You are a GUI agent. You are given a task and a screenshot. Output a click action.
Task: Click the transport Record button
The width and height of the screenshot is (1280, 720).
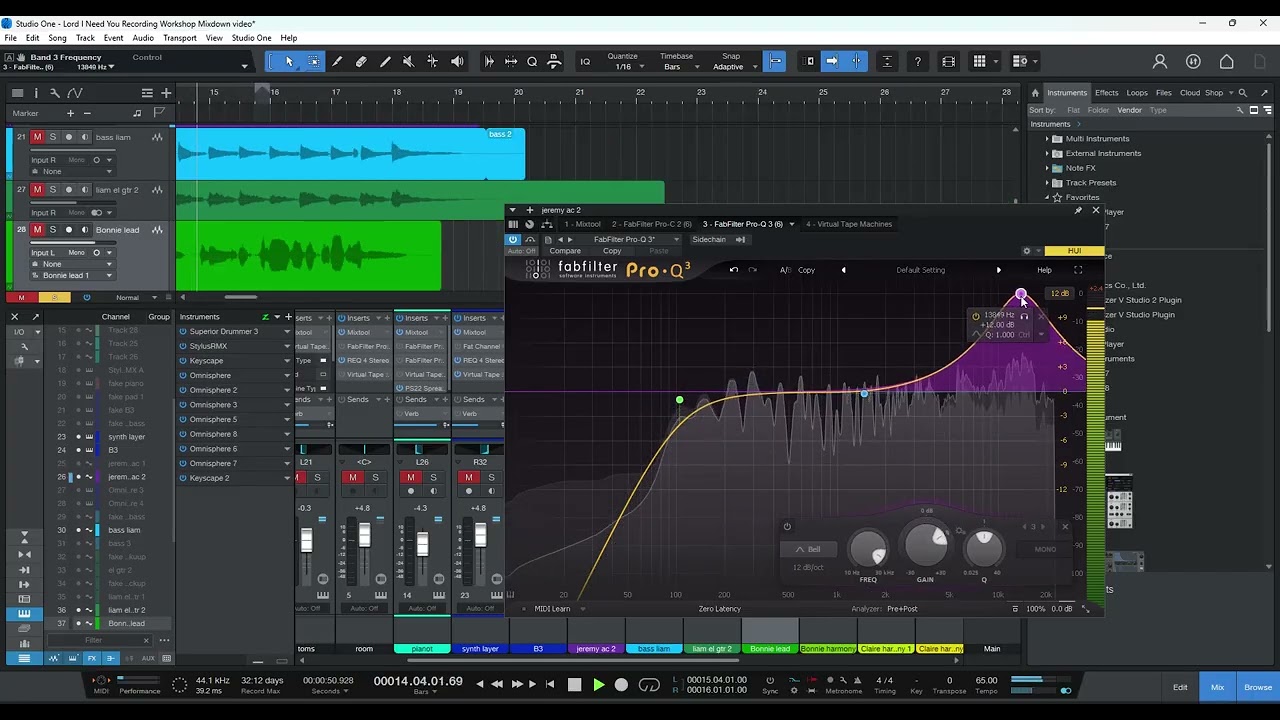[x=621, y=685]
